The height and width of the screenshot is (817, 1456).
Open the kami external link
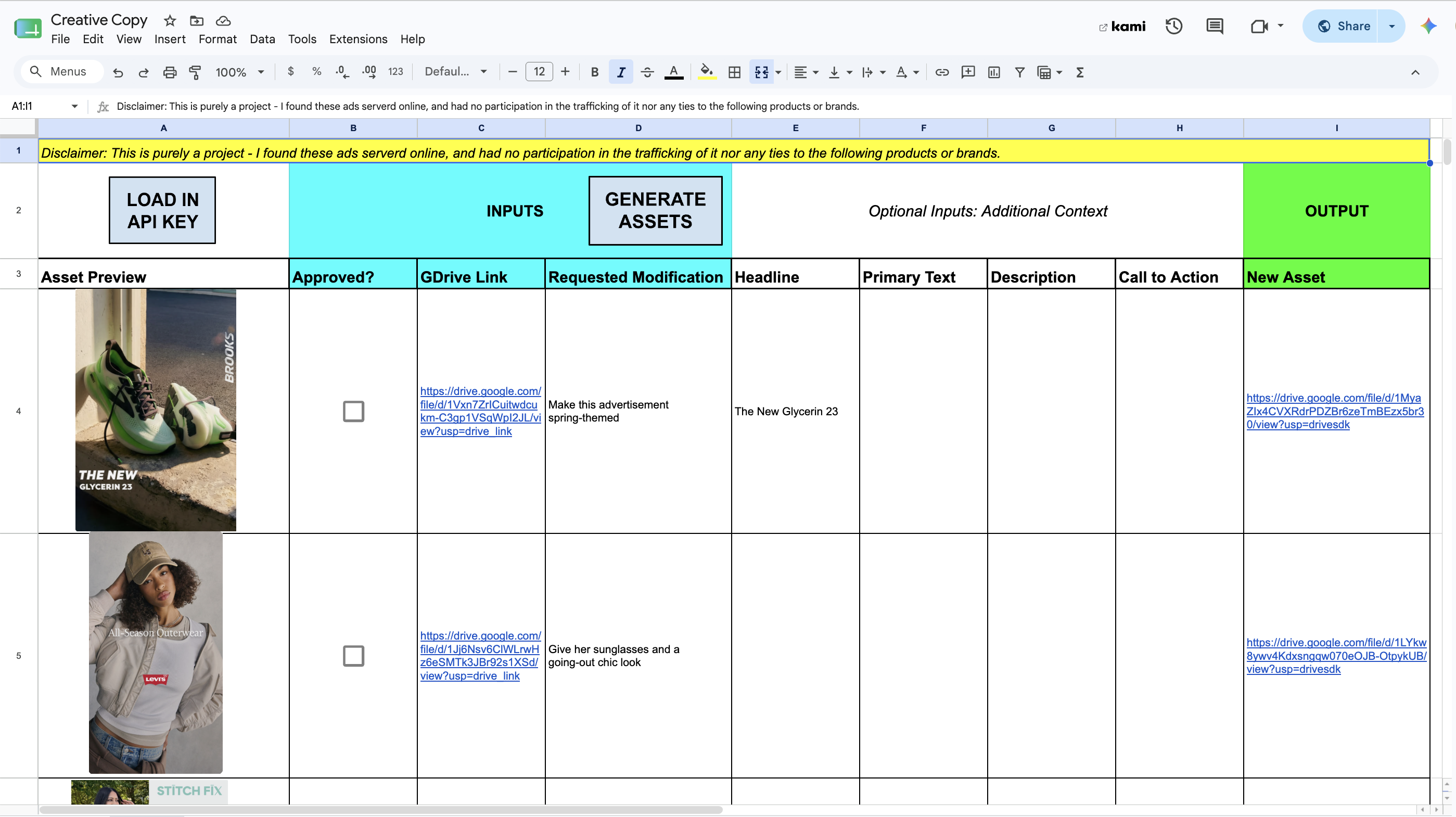coord(1122,26)
